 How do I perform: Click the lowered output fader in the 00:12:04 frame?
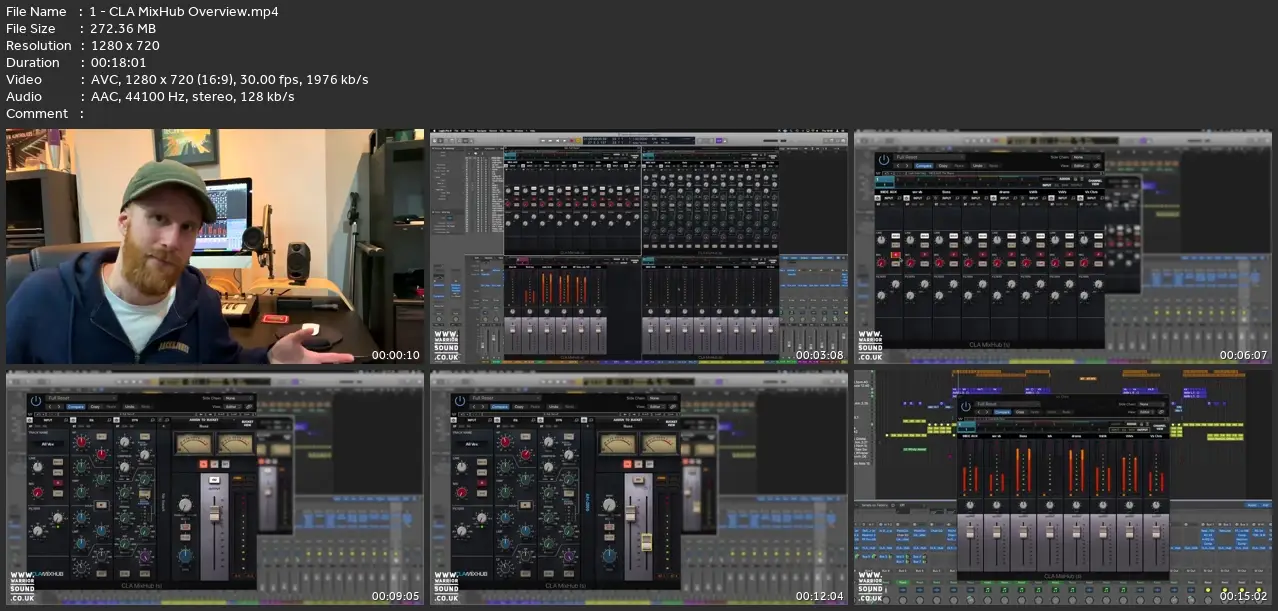point(646,541)
